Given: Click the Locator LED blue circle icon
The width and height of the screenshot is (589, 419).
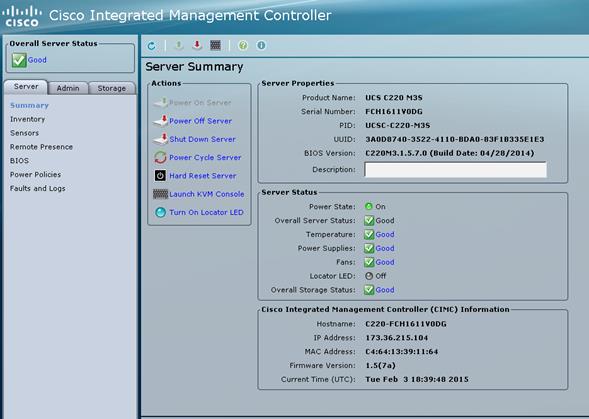Looking at the screenshot, I should point(160,212).
